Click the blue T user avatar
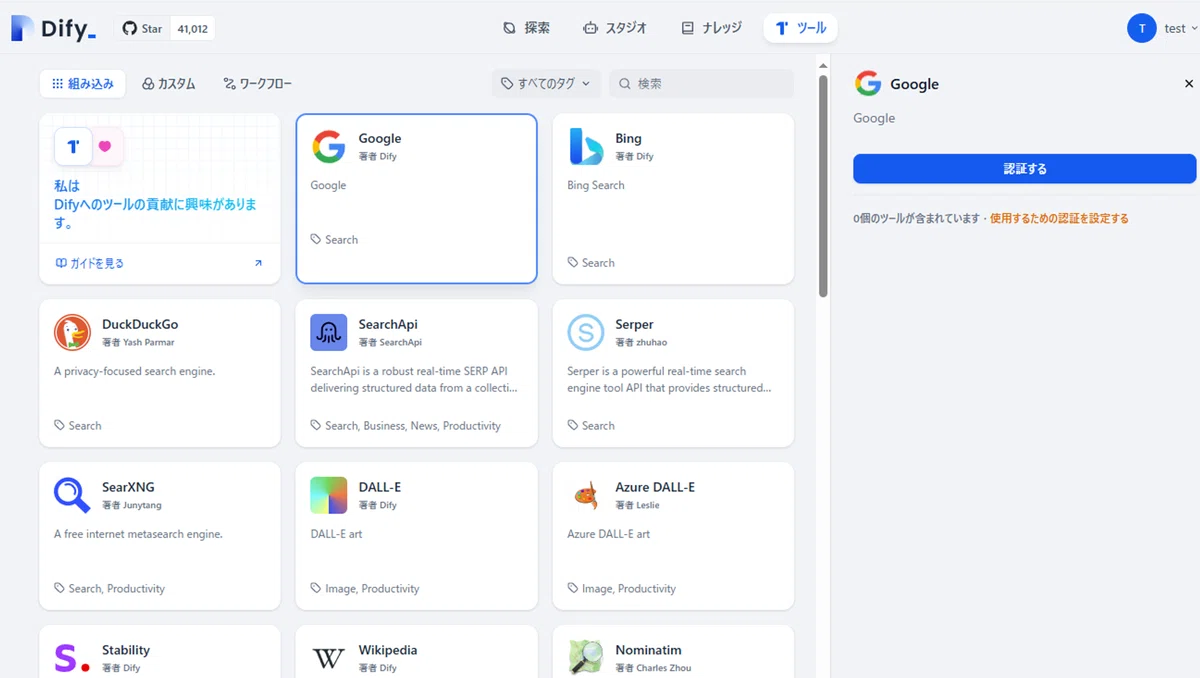This screenshot has width=1200, height=678. (1141, 29)
